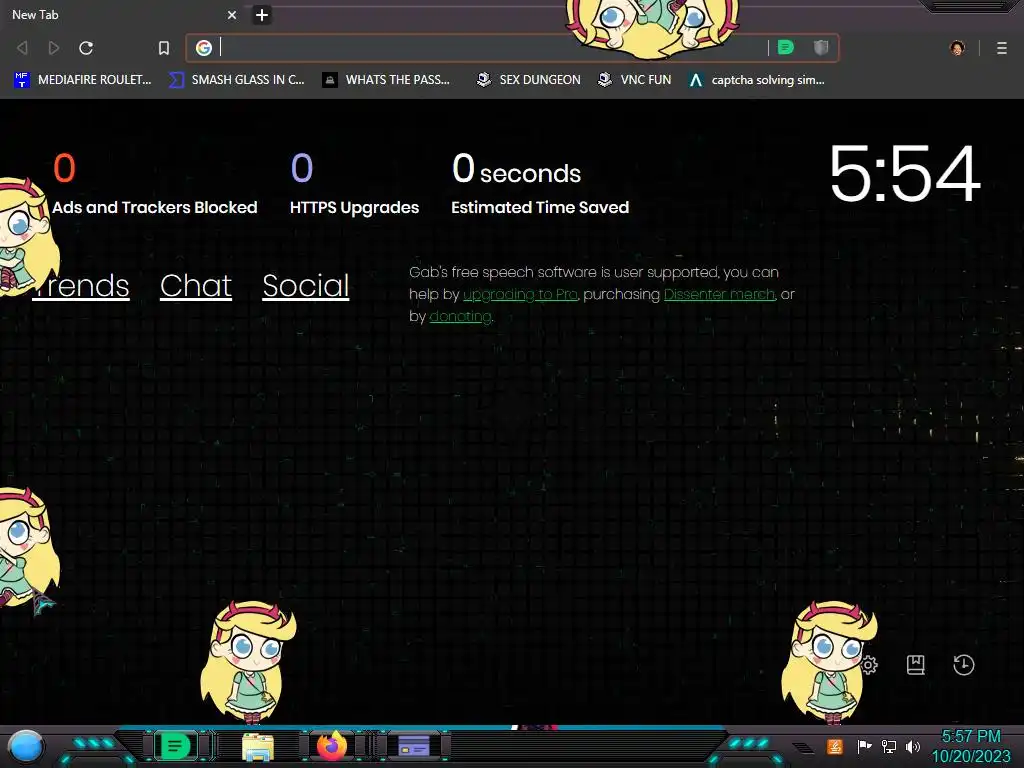Open the Shields icon in address bar

pos(821,47)
